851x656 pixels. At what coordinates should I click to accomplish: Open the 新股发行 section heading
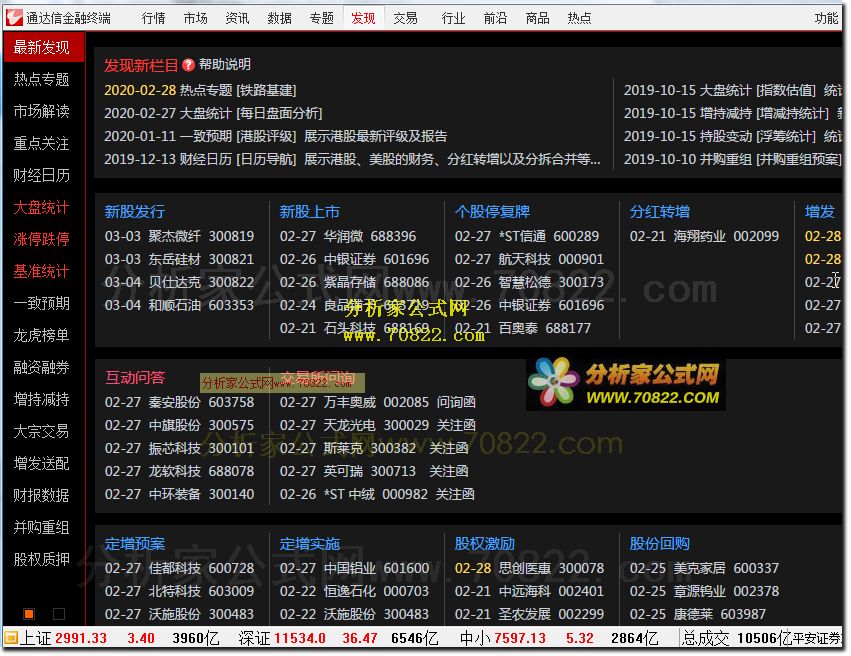point(135,212)
